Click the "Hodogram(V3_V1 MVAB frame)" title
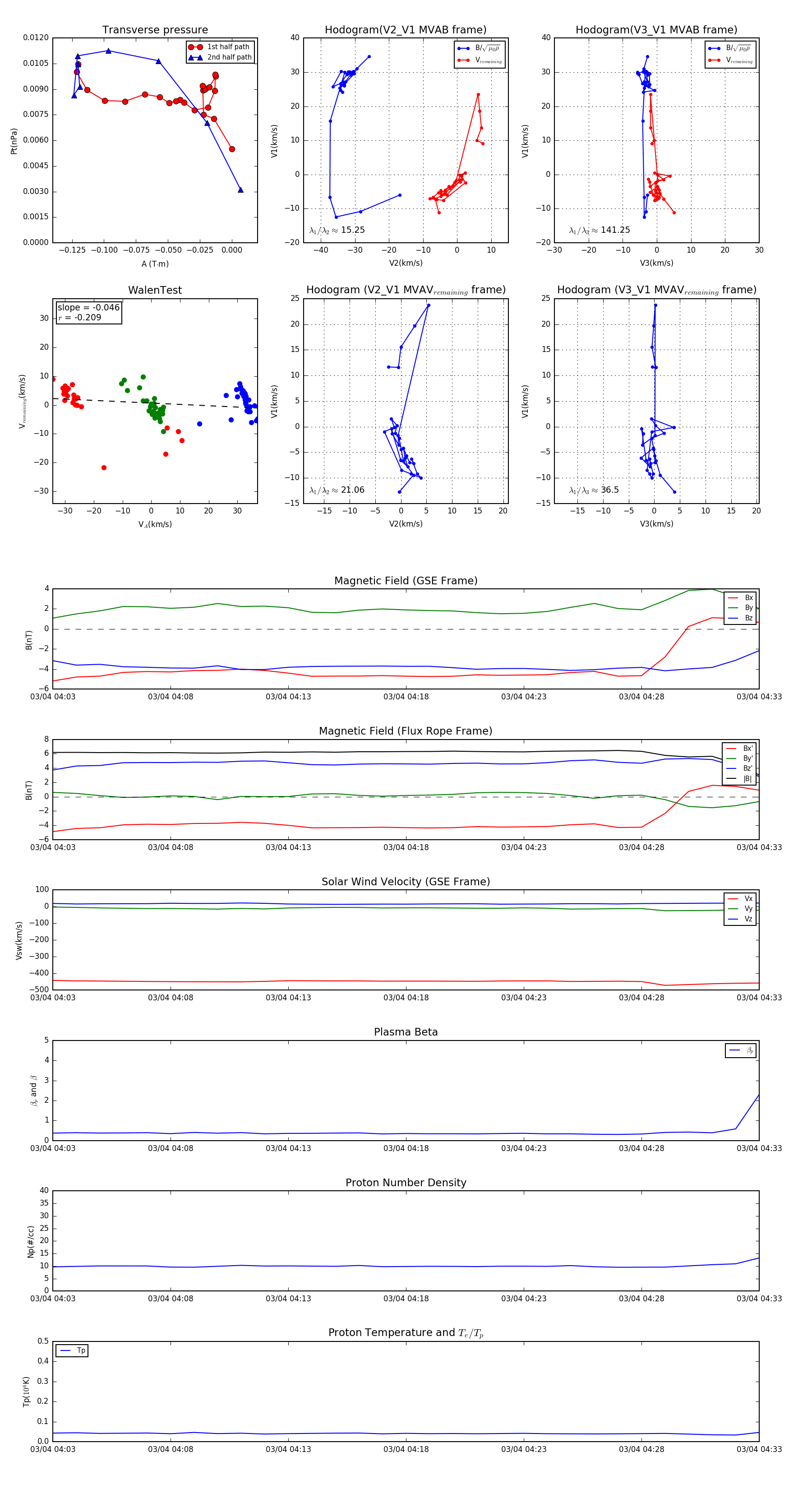 click(x=656, y=30)
